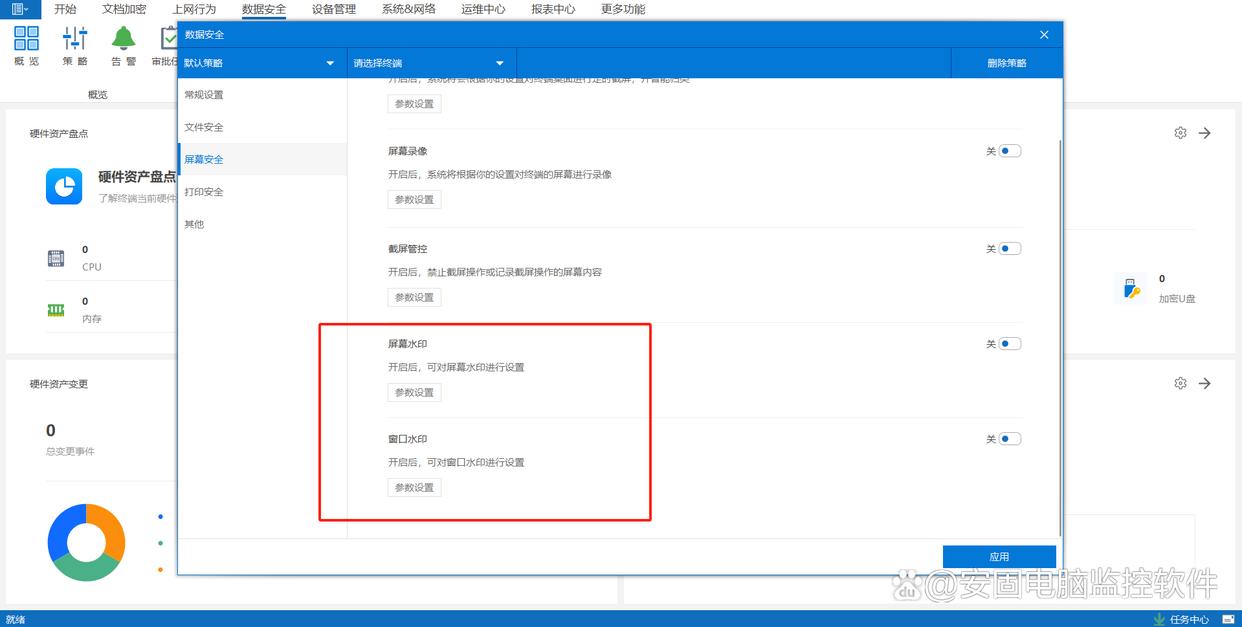
Task: Open settings gear of 硬件资产变更 panel
Action: click(x=1180, y=383)
